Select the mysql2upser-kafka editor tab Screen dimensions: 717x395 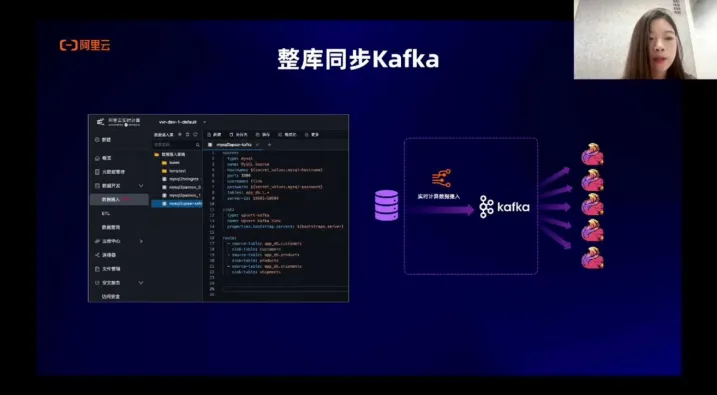[233, 144]
